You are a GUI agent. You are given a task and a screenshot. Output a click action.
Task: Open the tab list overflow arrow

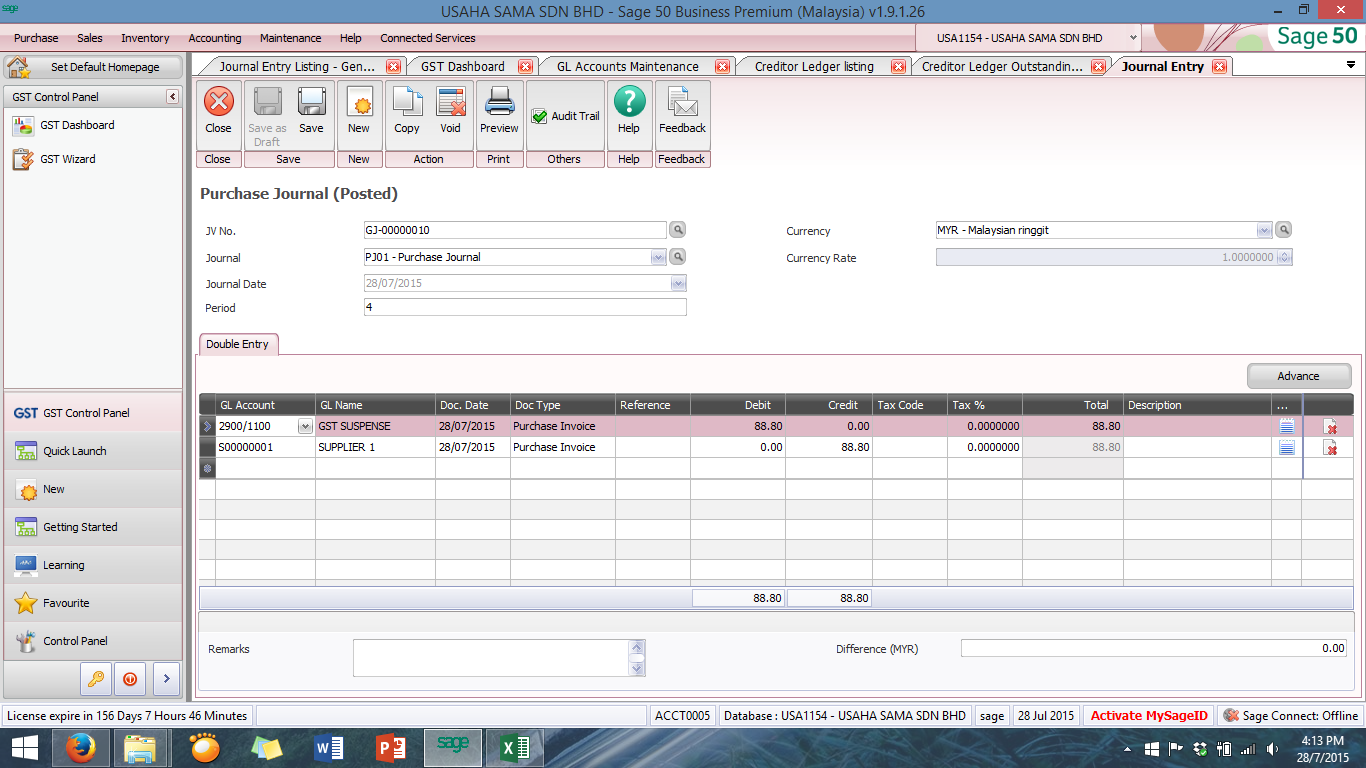(1351, 65)
